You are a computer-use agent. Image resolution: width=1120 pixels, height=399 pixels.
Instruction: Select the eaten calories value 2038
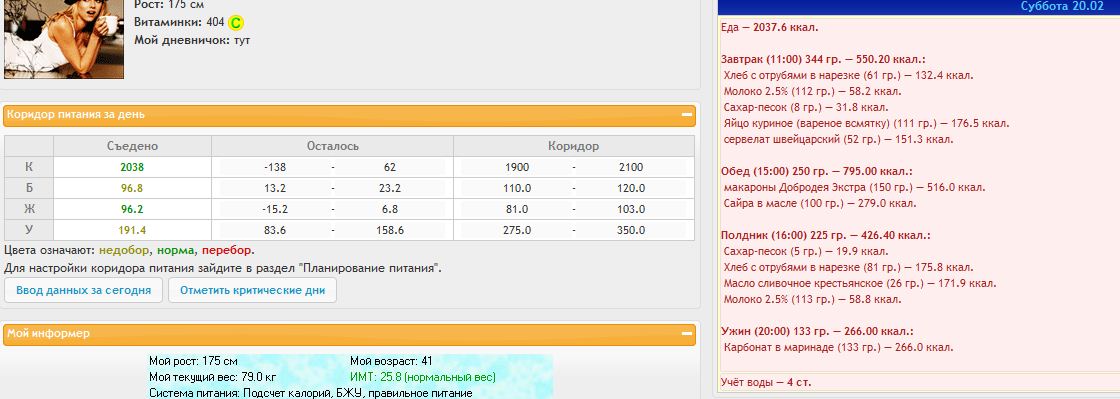pos(132,168)
